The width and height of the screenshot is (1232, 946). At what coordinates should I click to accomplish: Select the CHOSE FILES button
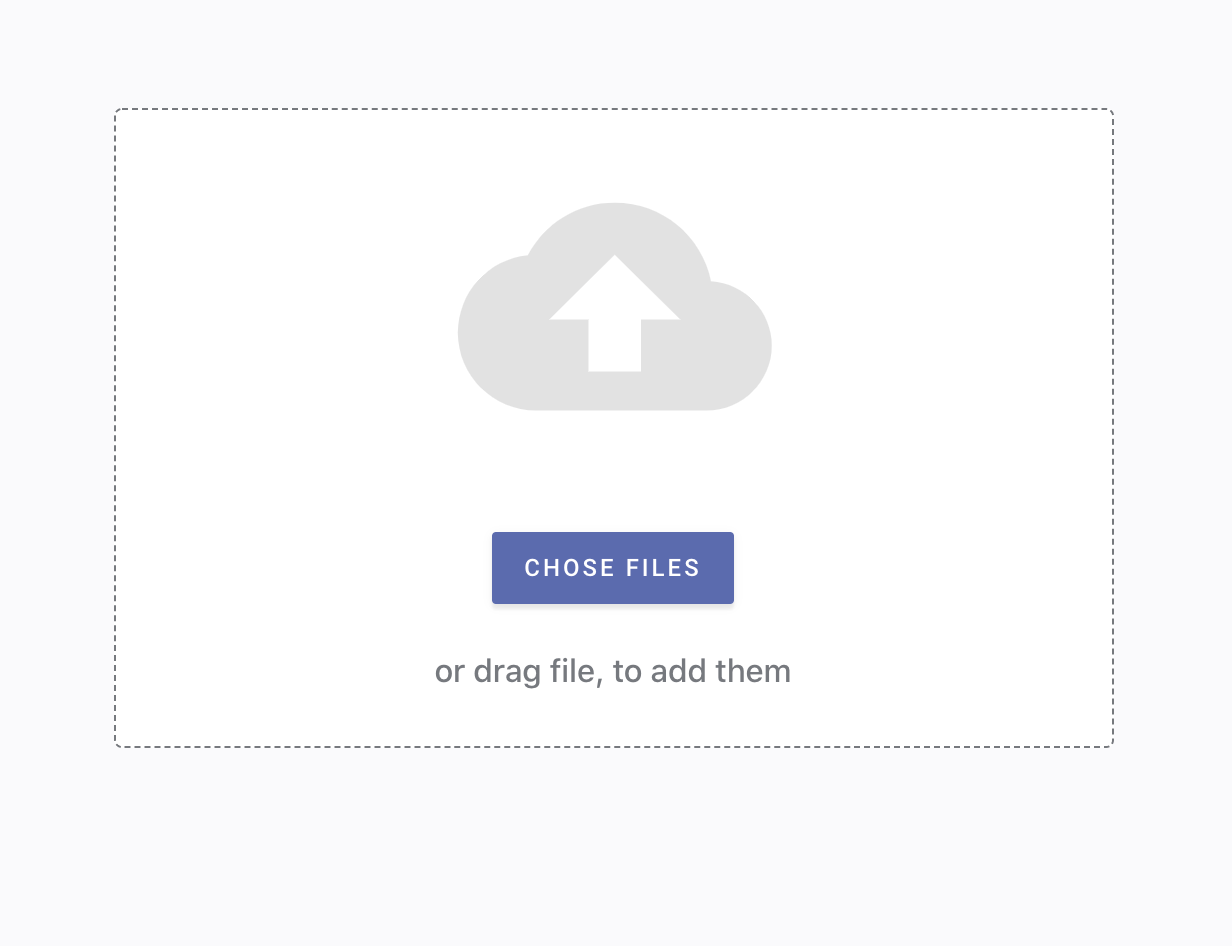(x=613, y=568)
